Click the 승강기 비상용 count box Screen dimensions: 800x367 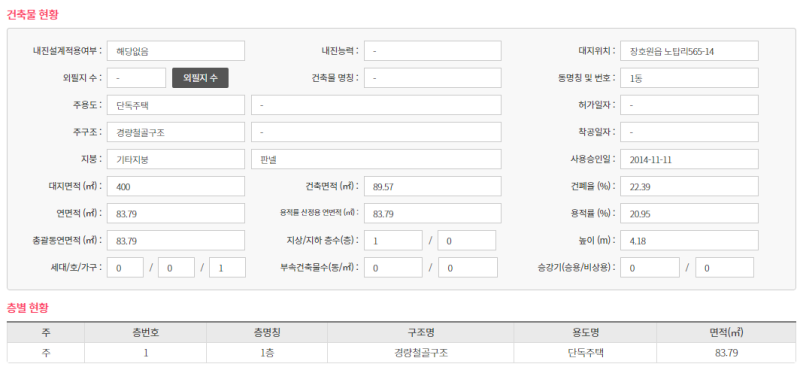[x=724, y=267]
